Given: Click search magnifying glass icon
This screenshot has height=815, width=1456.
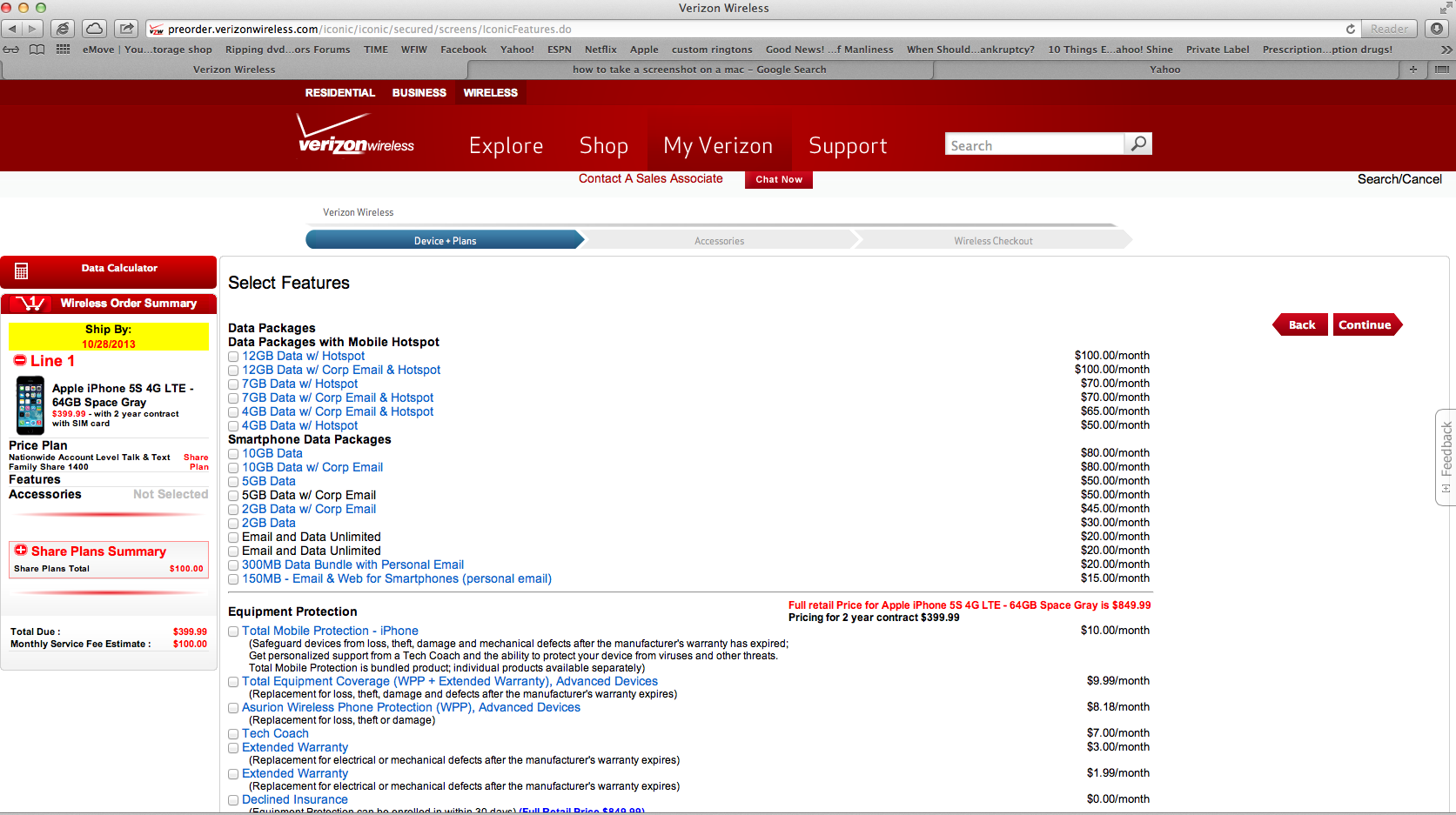Looking at the screenshot, I should point(1138,144).
